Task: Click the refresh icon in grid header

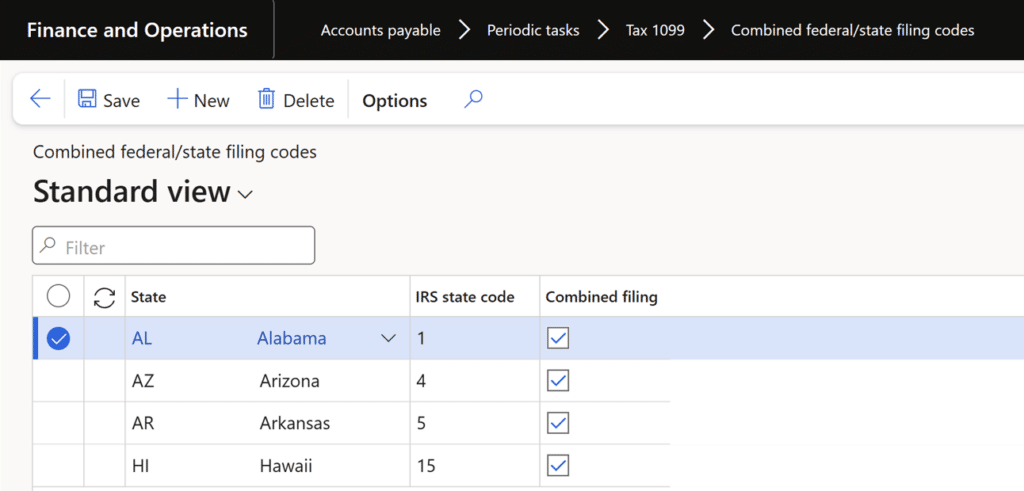Action: (104, 296)
